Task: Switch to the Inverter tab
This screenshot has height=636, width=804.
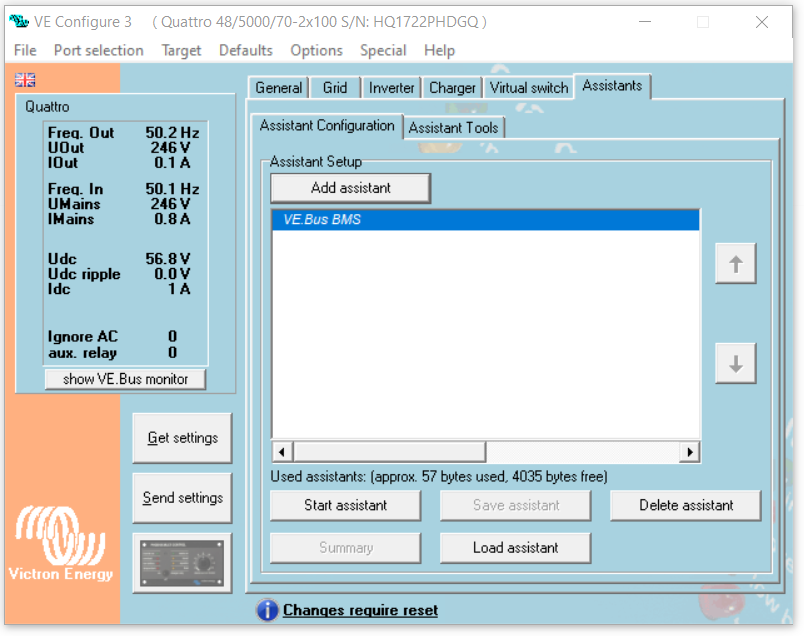Action: [x=391, y=88]
